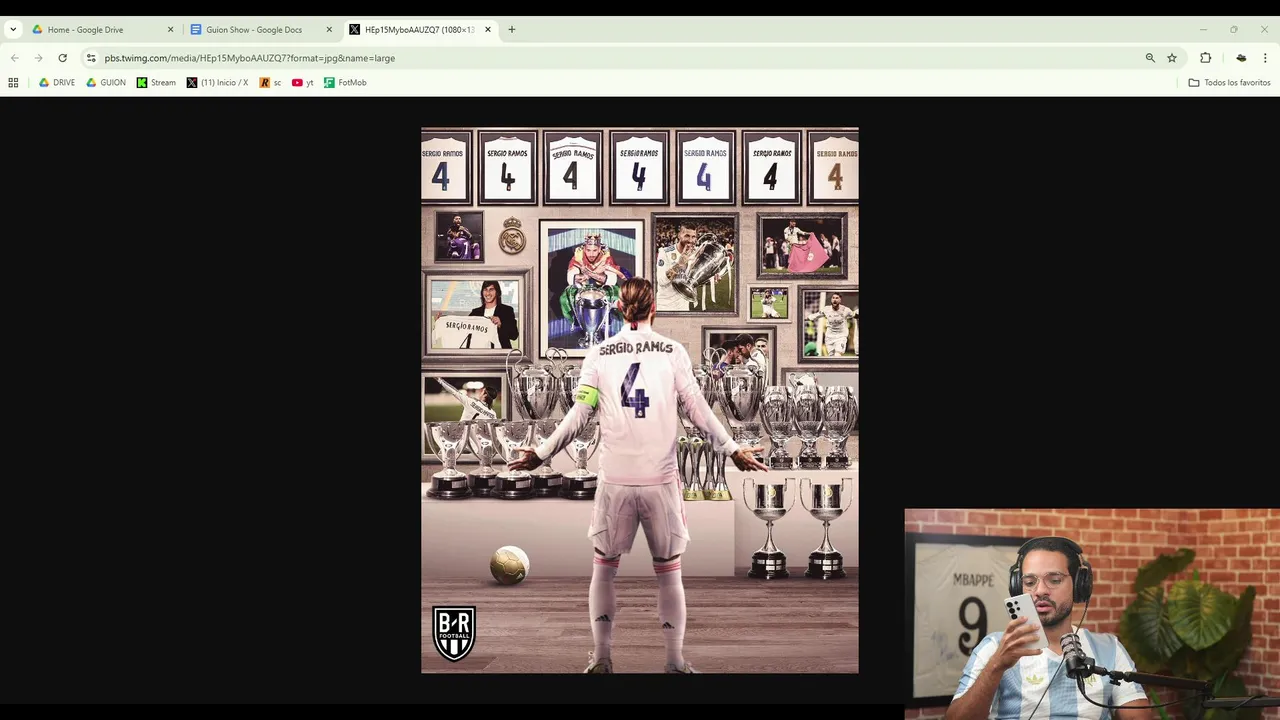Screen dimensions: 1280x720
Task: Open the tab search dropdown arrow
Action: tap(13, 30)
